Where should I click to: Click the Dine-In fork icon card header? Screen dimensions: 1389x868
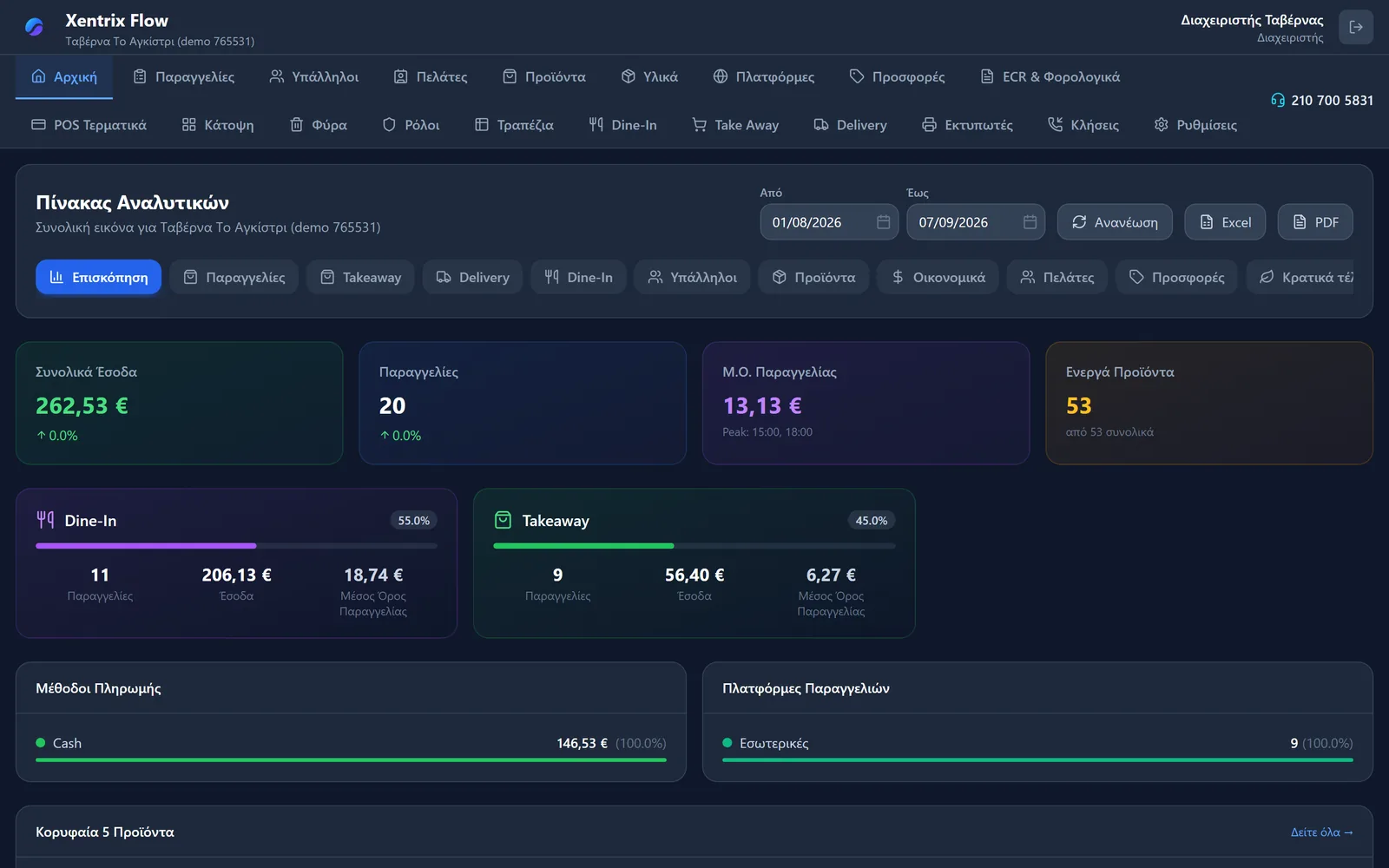tap(45, 520)
